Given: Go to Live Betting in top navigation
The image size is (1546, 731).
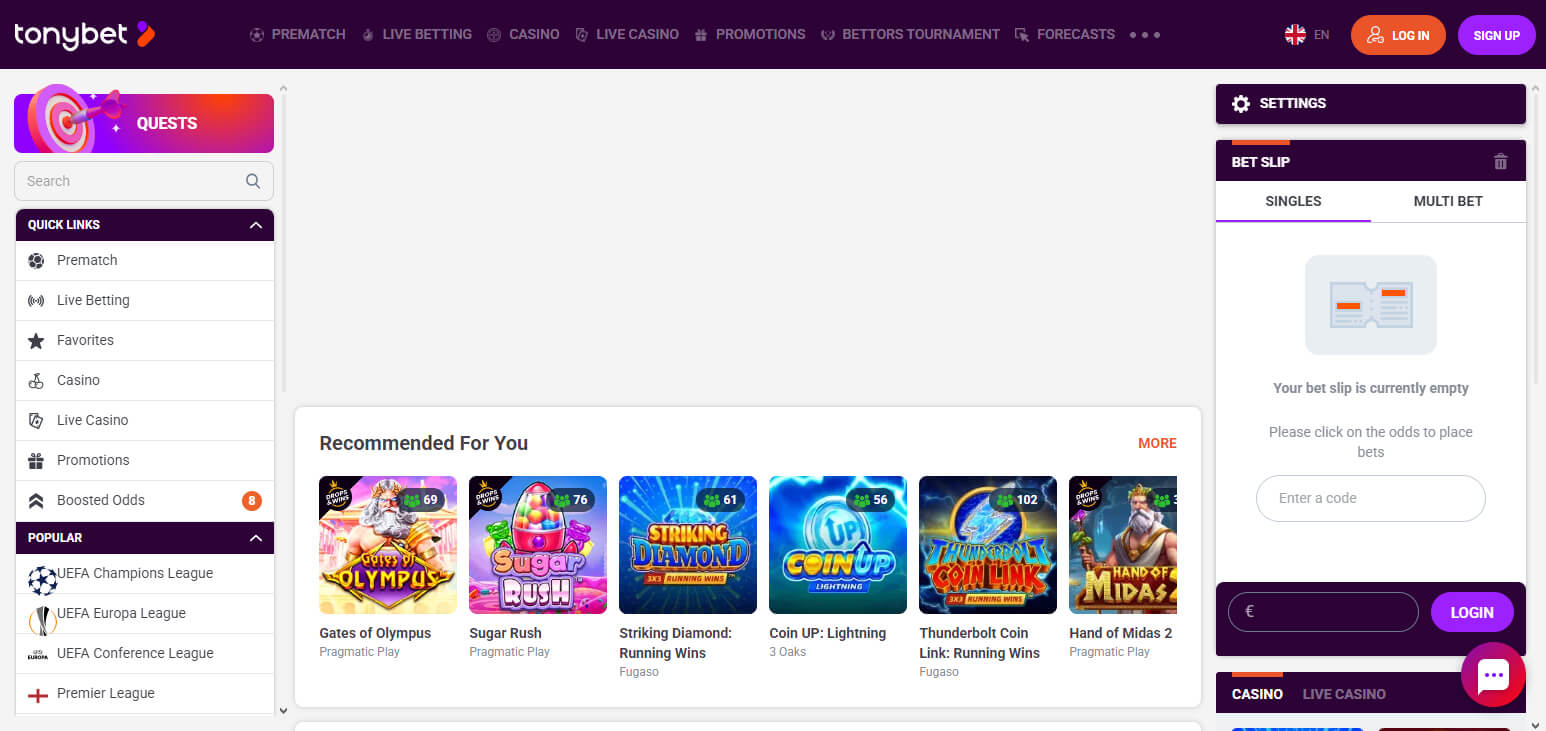Looking at the screenshot, I should (x=416, y=34).
